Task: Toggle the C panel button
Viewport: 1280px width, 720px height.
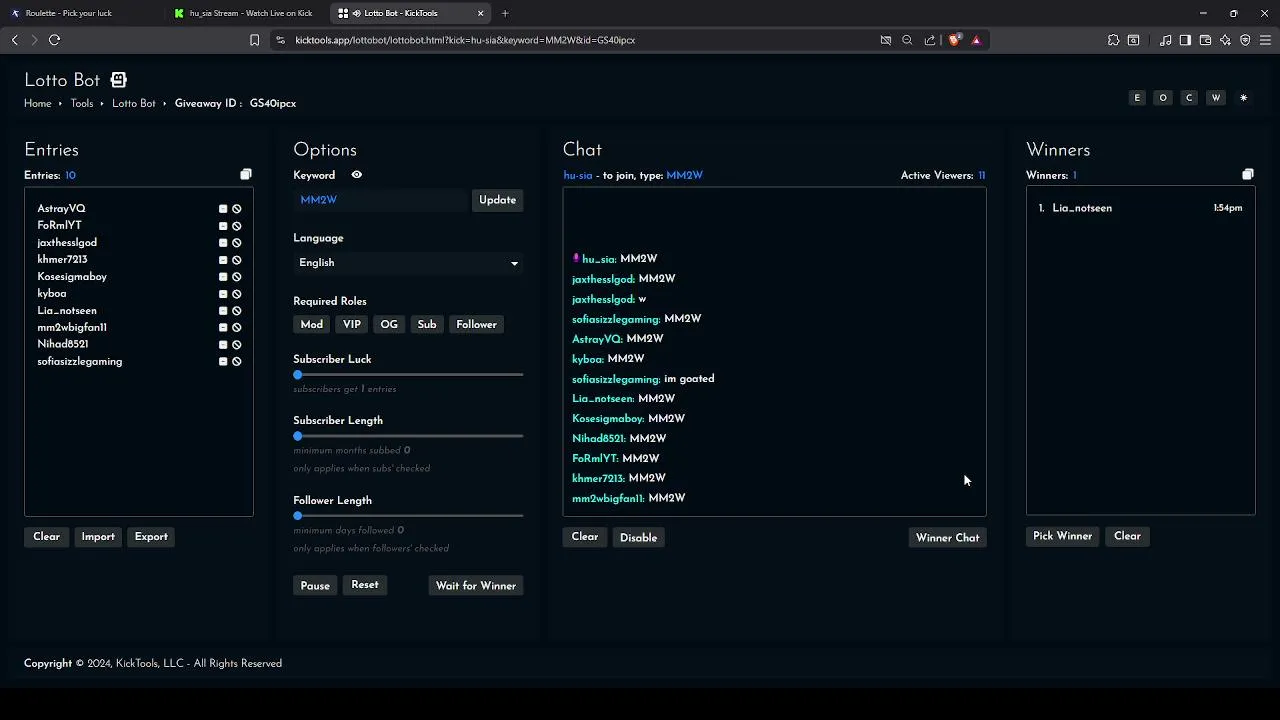Action: pyautogui.click(x=1189, y=98)
